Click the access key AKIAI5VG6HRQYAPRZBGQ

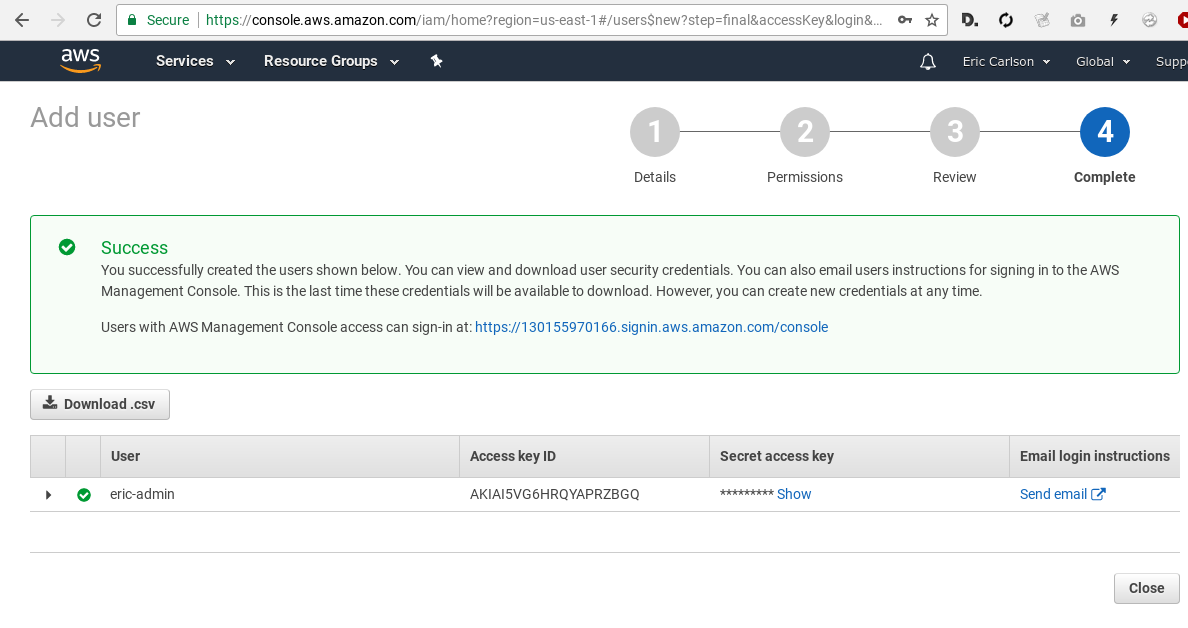pos(555,494)
